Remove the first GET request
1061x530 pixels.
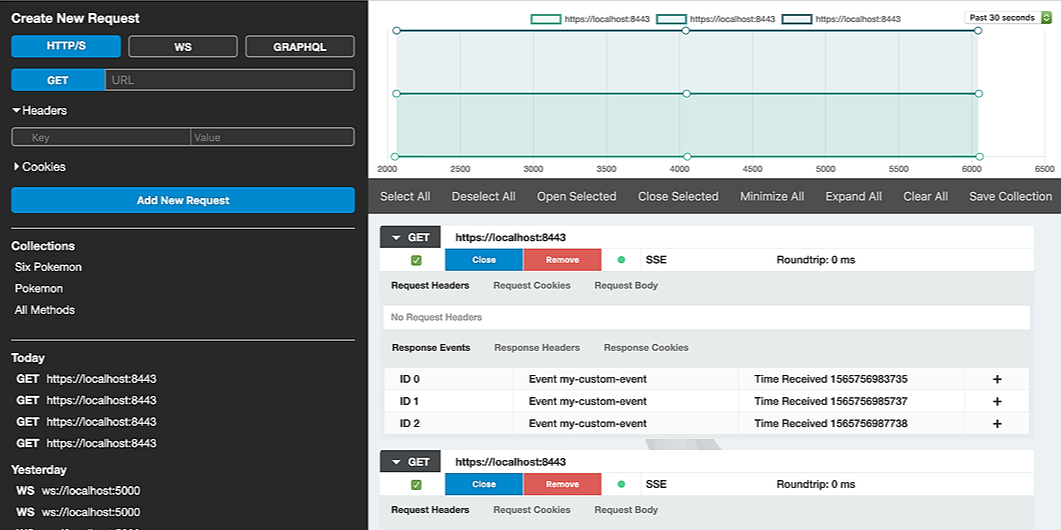coord(562,260)
